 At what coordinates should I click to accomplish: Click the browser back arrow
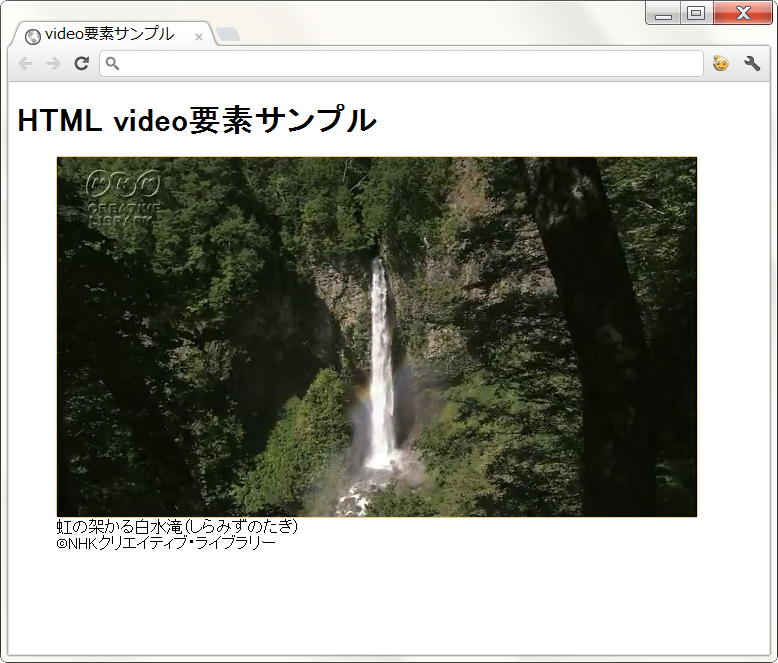25,64
